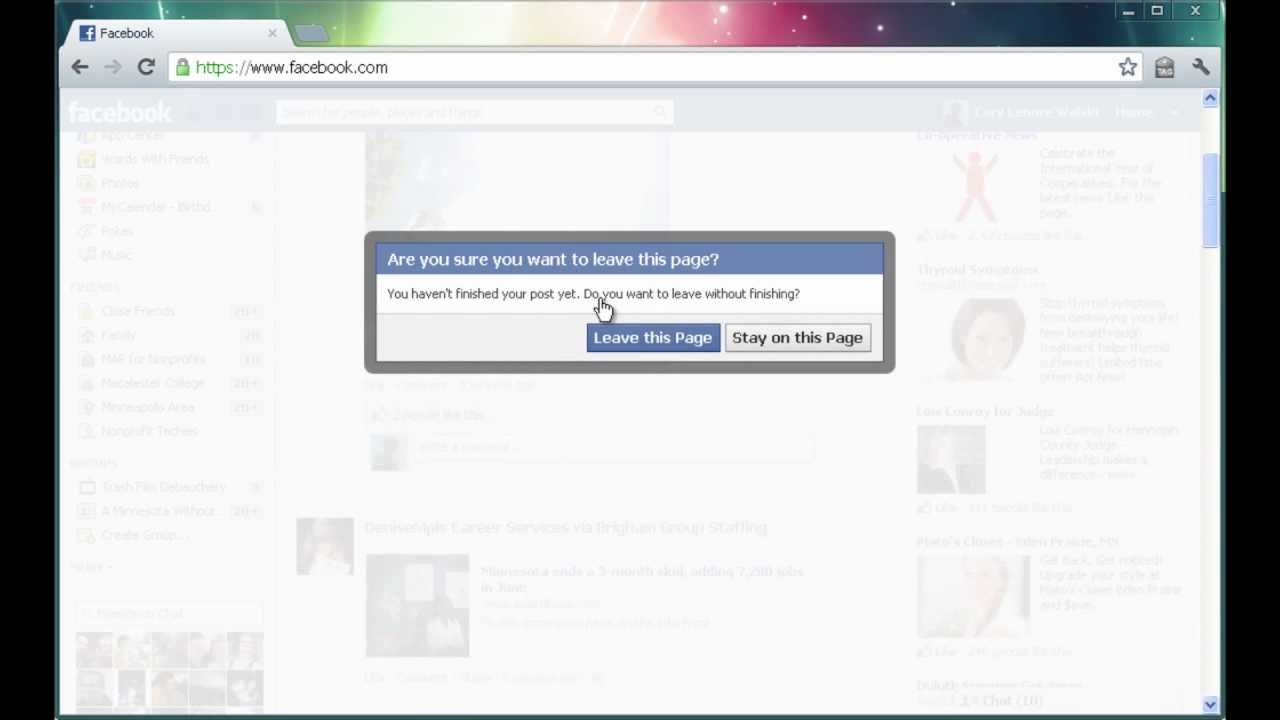Screen dimensions: 1280x720
Task: Maximize the Chrome window
Action: [x=1157, y=11]
